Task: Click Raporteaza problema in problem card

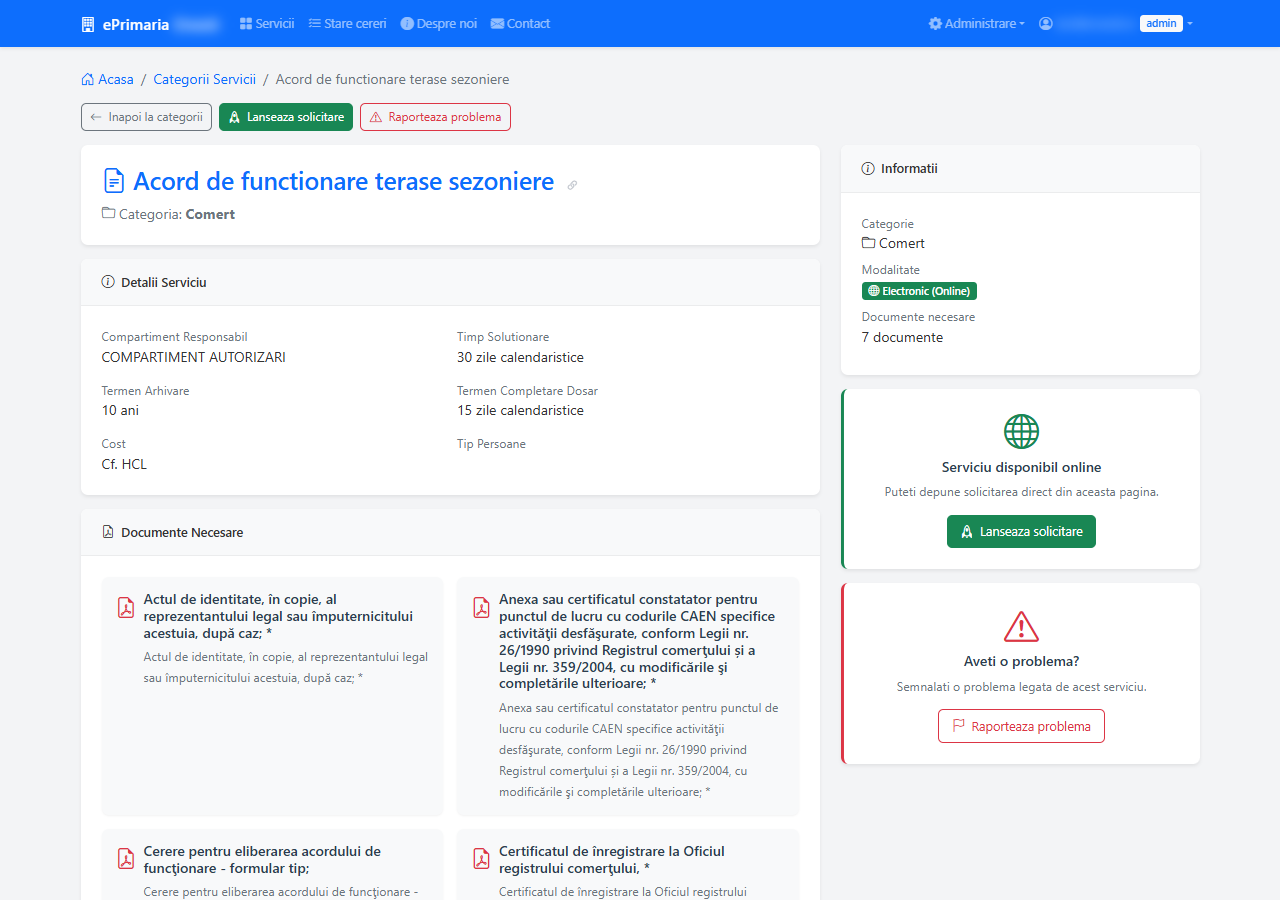Action: (x=1021, y=726)
